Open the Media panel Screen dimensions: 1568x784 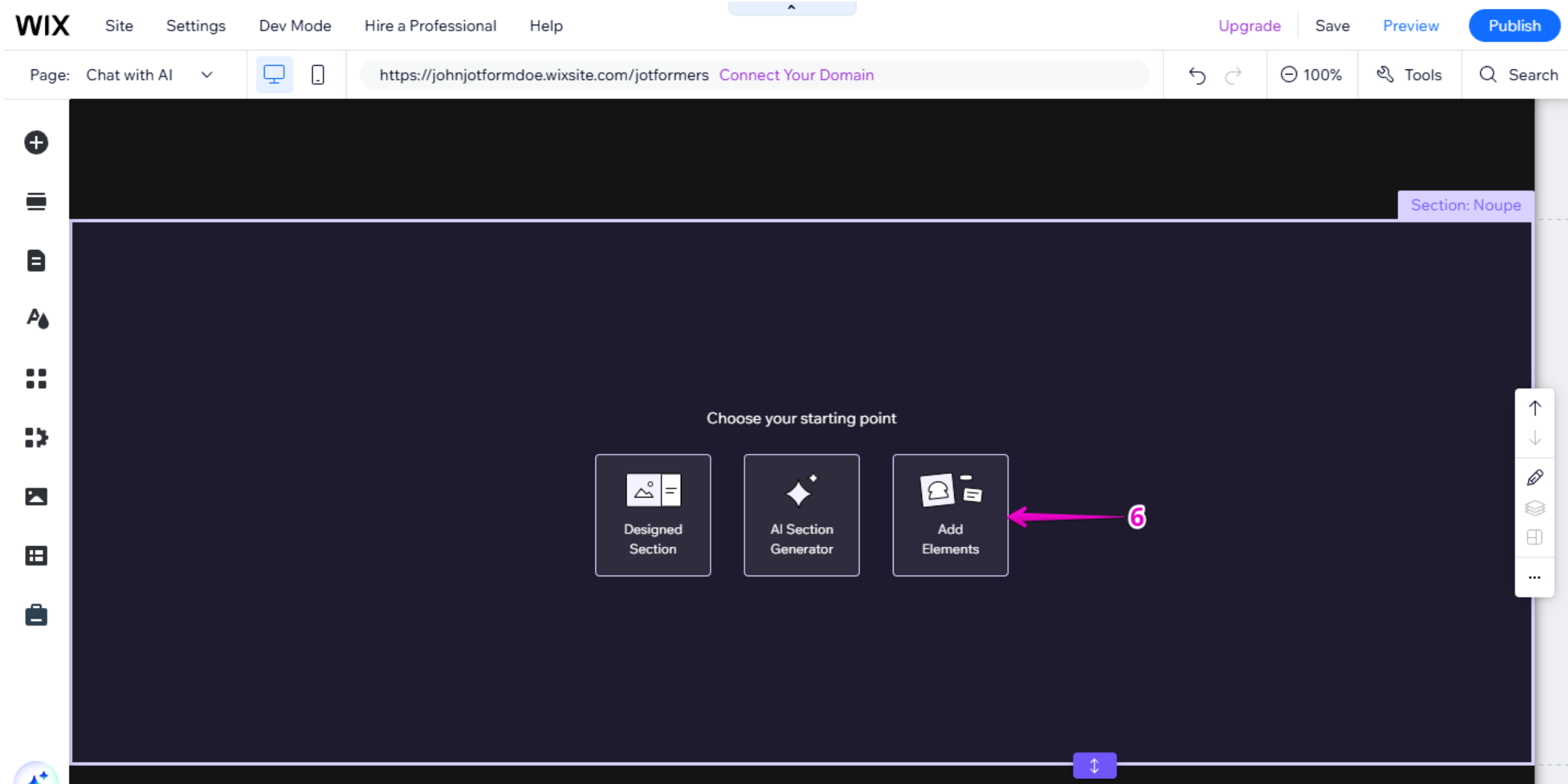[x=36, y=496]
